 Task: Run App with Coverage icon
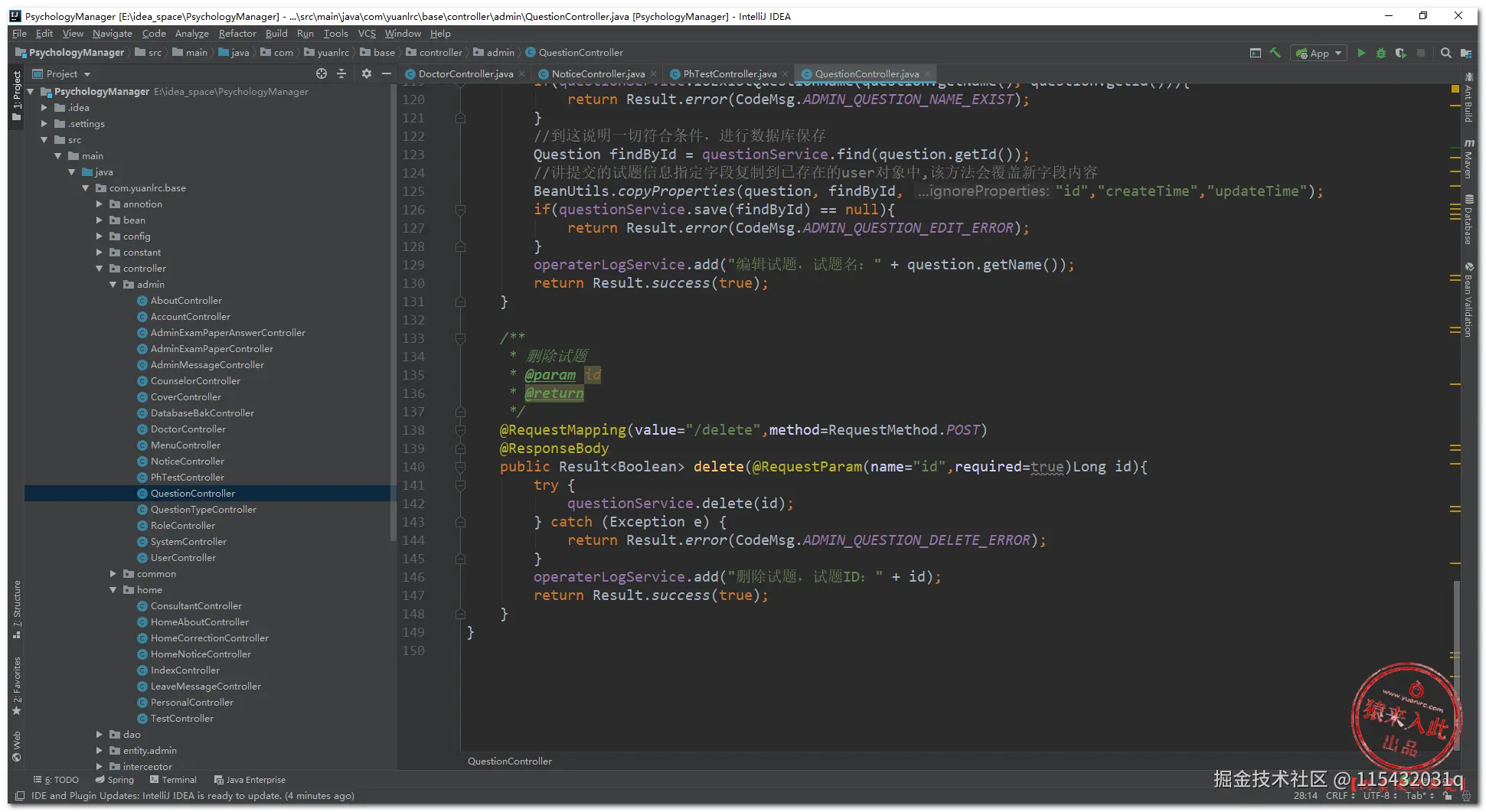click(1400, 53)
